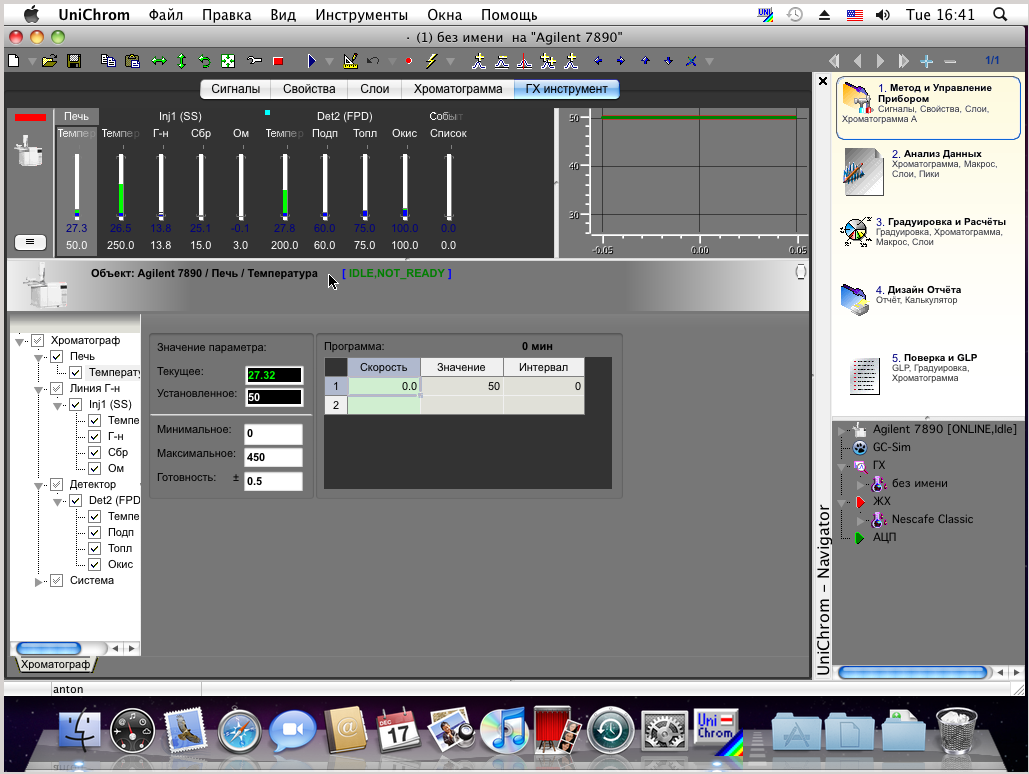
Task: Uncheck the Ом checkbox under Inj1
Action: (95, 469)
